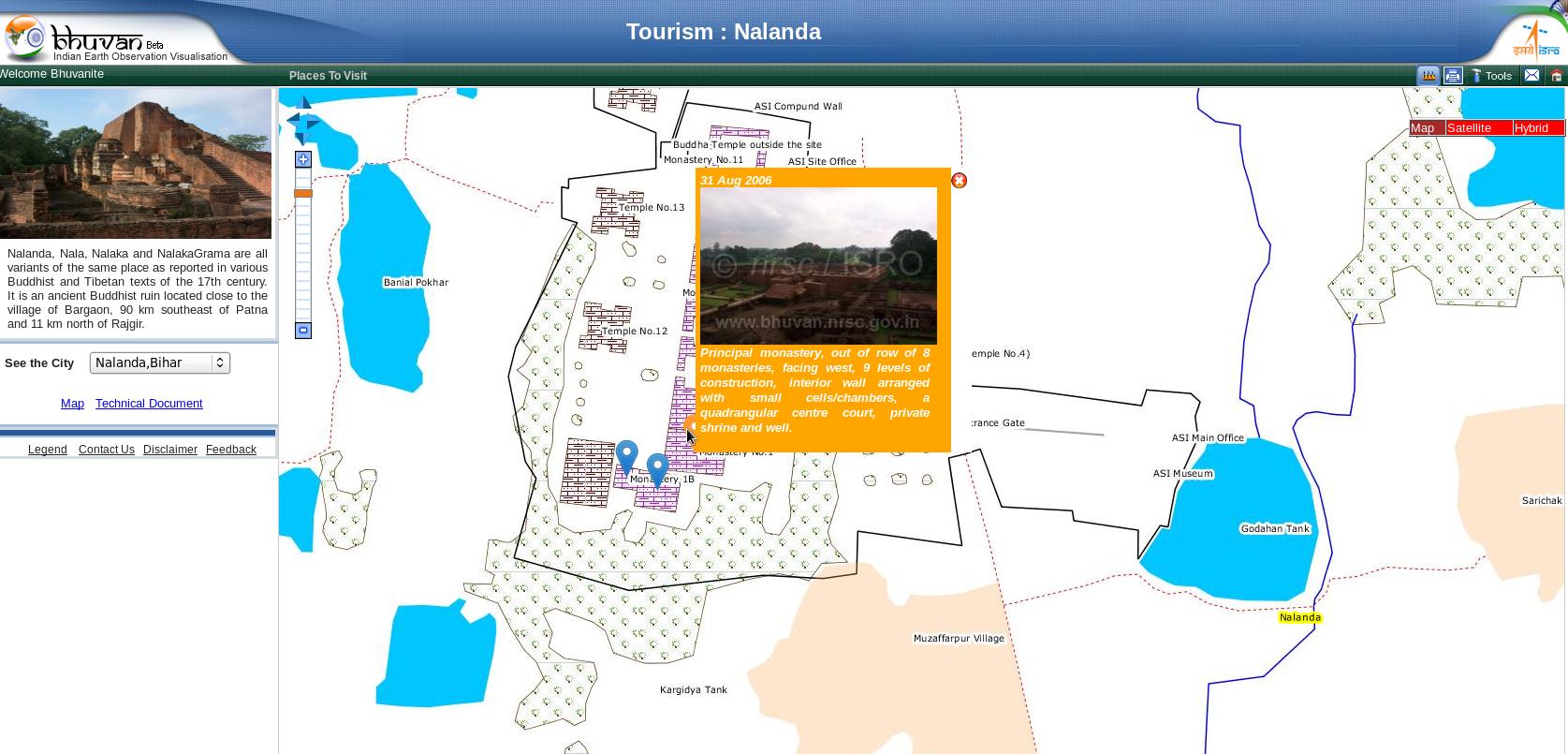The height and width of the screenshot is (754, 1568).
Task: Click the 'Monastery No.11' label
Action: tap(703, 160)
